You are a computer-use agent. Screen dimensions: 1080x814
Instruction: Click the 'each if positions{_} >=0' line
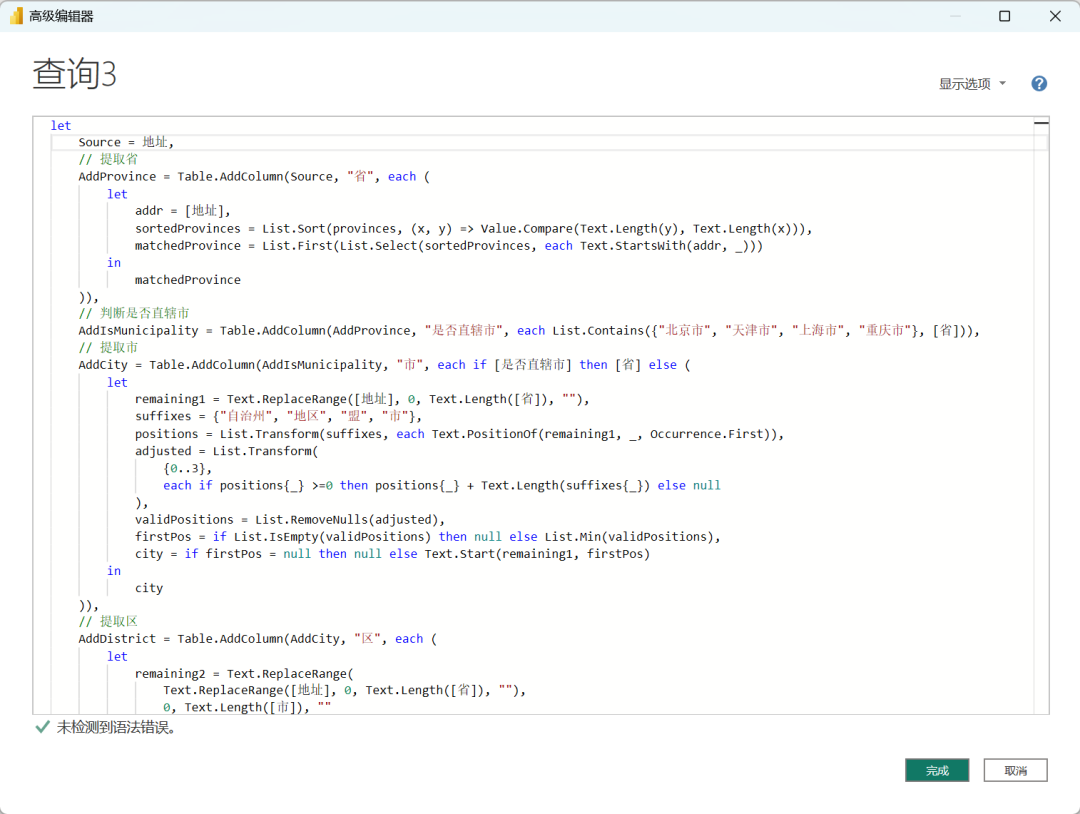click(x=442, y=486)
